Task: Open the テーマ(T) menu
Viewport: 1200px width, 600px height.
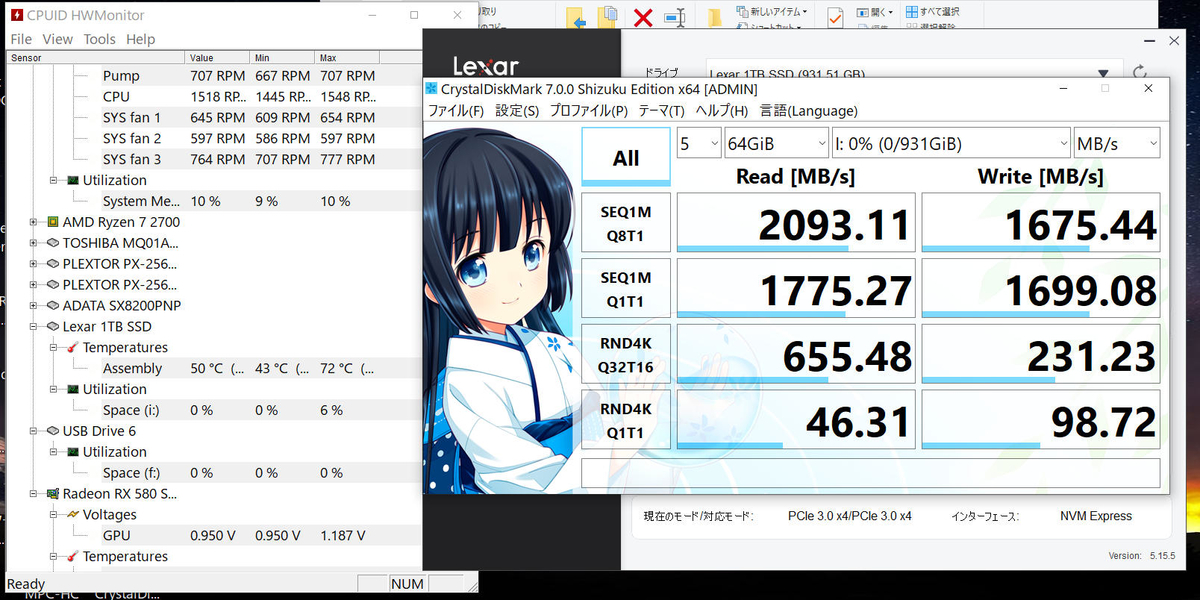Action: (661, 111)
